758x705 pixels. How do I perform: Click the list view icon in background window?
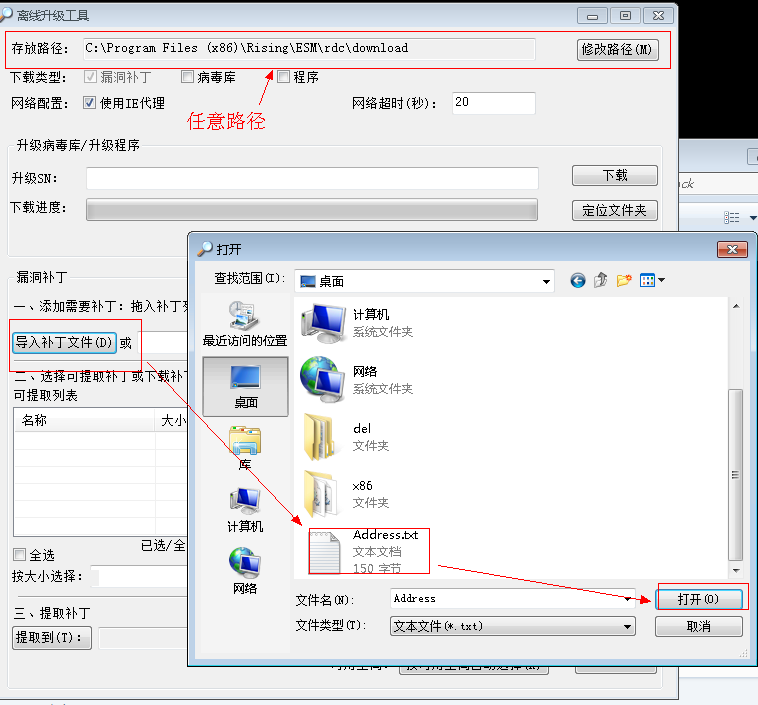pos(731,218)
